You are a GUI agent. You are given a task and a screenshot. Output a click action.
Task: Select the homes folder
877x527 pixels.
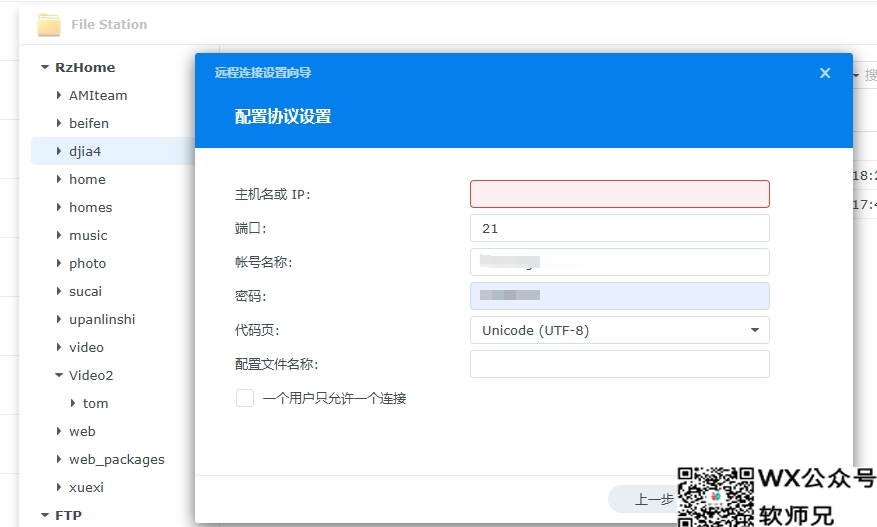click(x=91, y=208)
